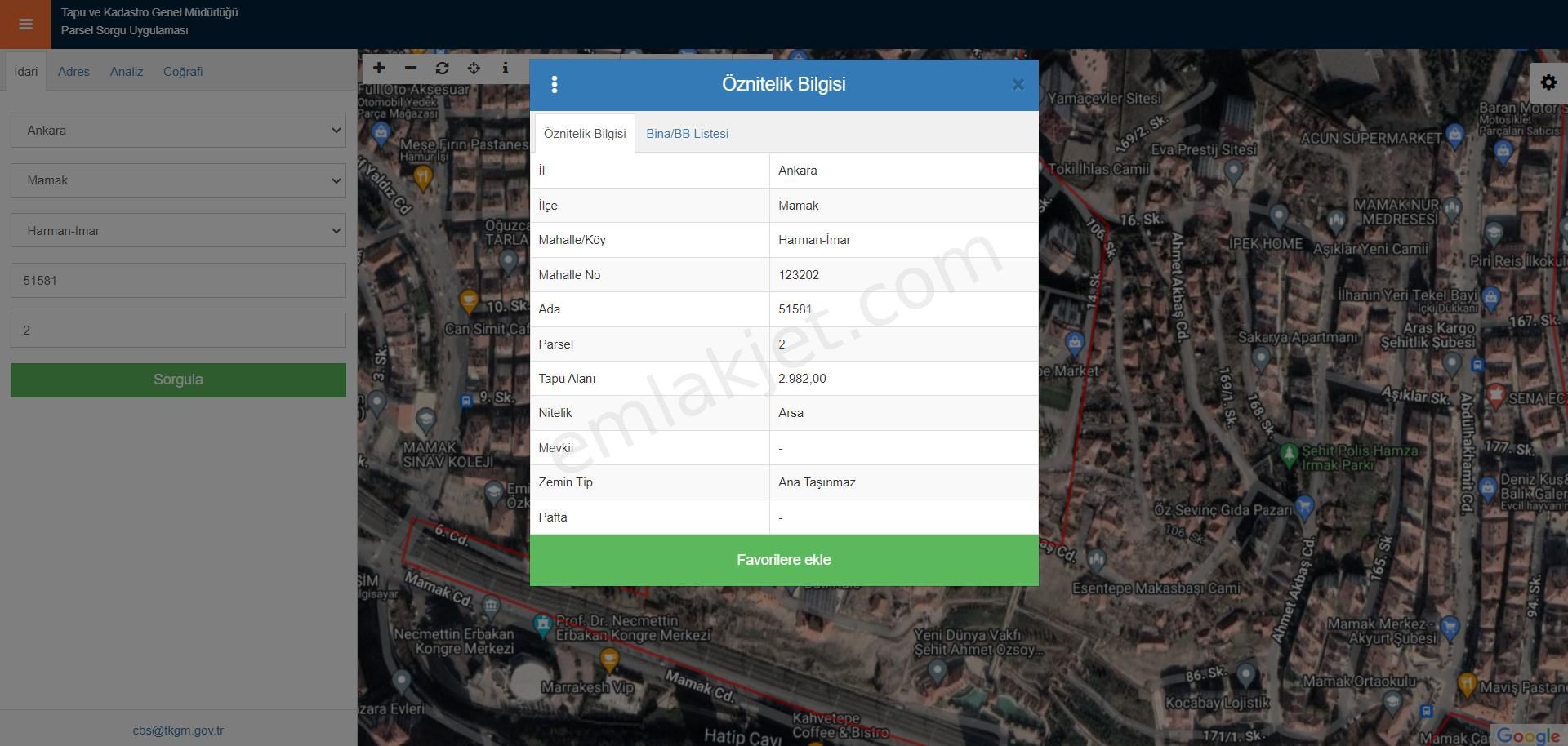Click the Tapu ve Kadastro Genel Müdürlüğü title

pyautogui.click(x=149, y=13)
